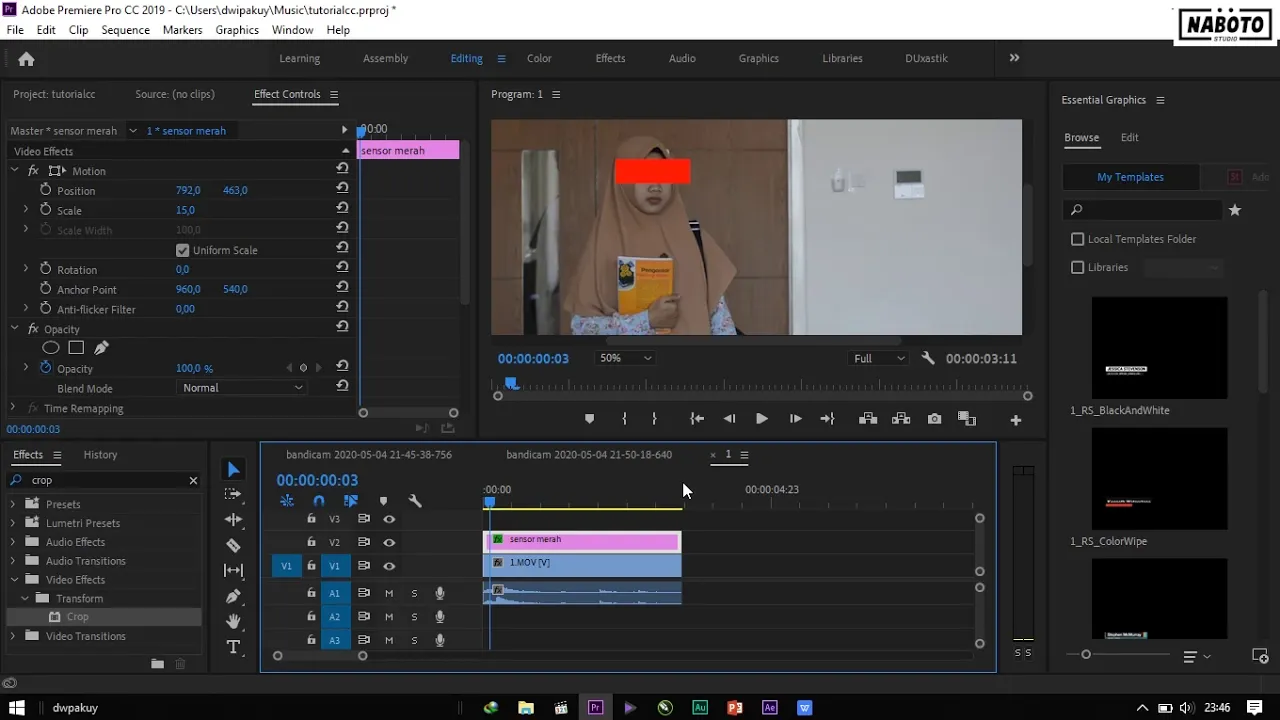Toggle Position animation stopwatch
The image size is (1280, 720).
pyautogui.click(x=45, y=190)
